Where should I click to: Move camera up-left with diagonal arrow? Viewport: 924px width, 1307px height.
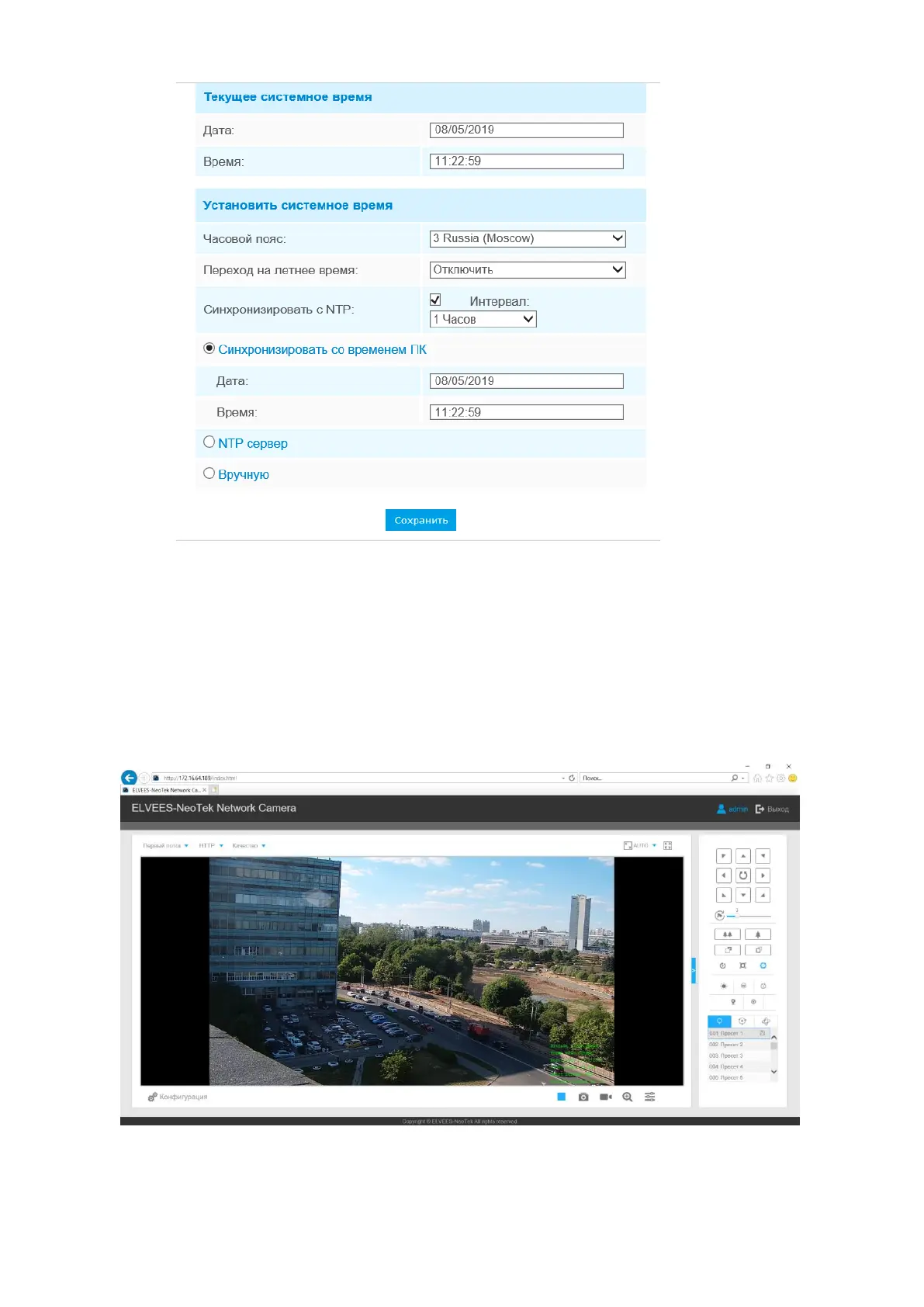pyautogui.click(x=723, y=855)
